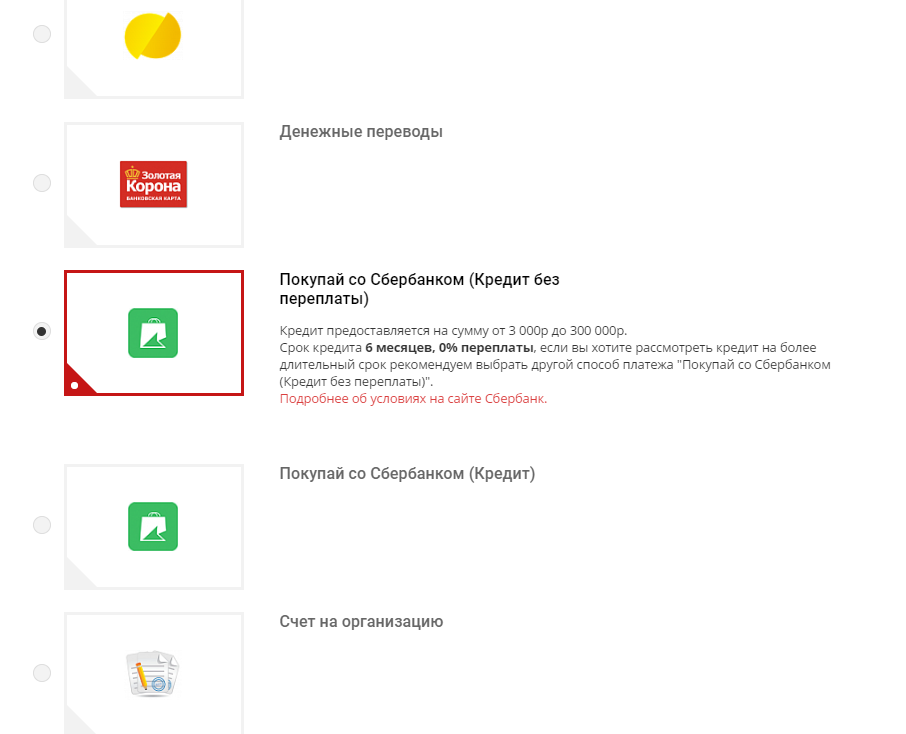Click the Денежные переводы heading
This screenshot has height=734, width=906.
point(361,132)
